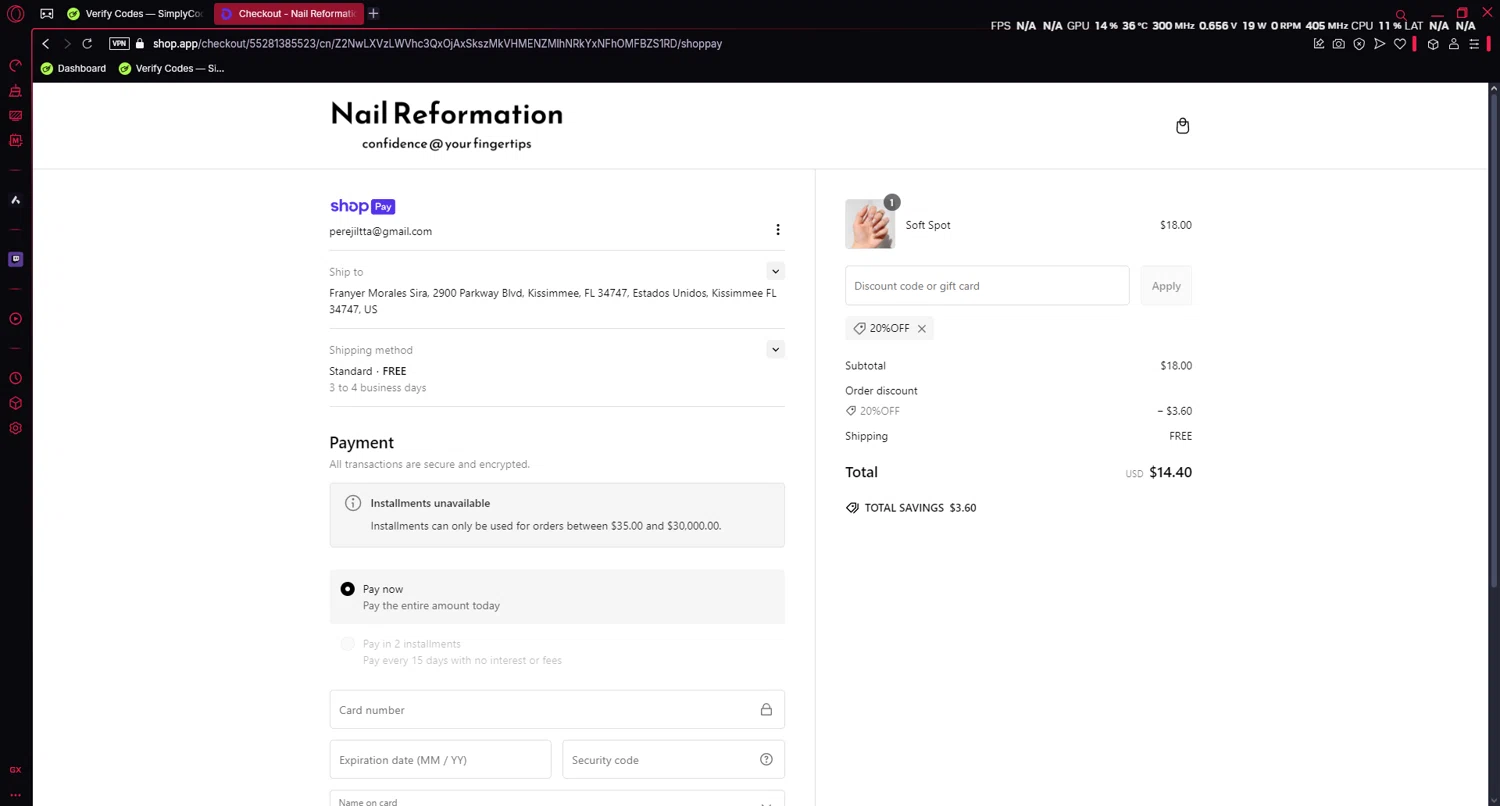This screenshot has width=1500, height=806.
Task: Open the edit page pencil icon
Action: click(x=1318, y=44)
